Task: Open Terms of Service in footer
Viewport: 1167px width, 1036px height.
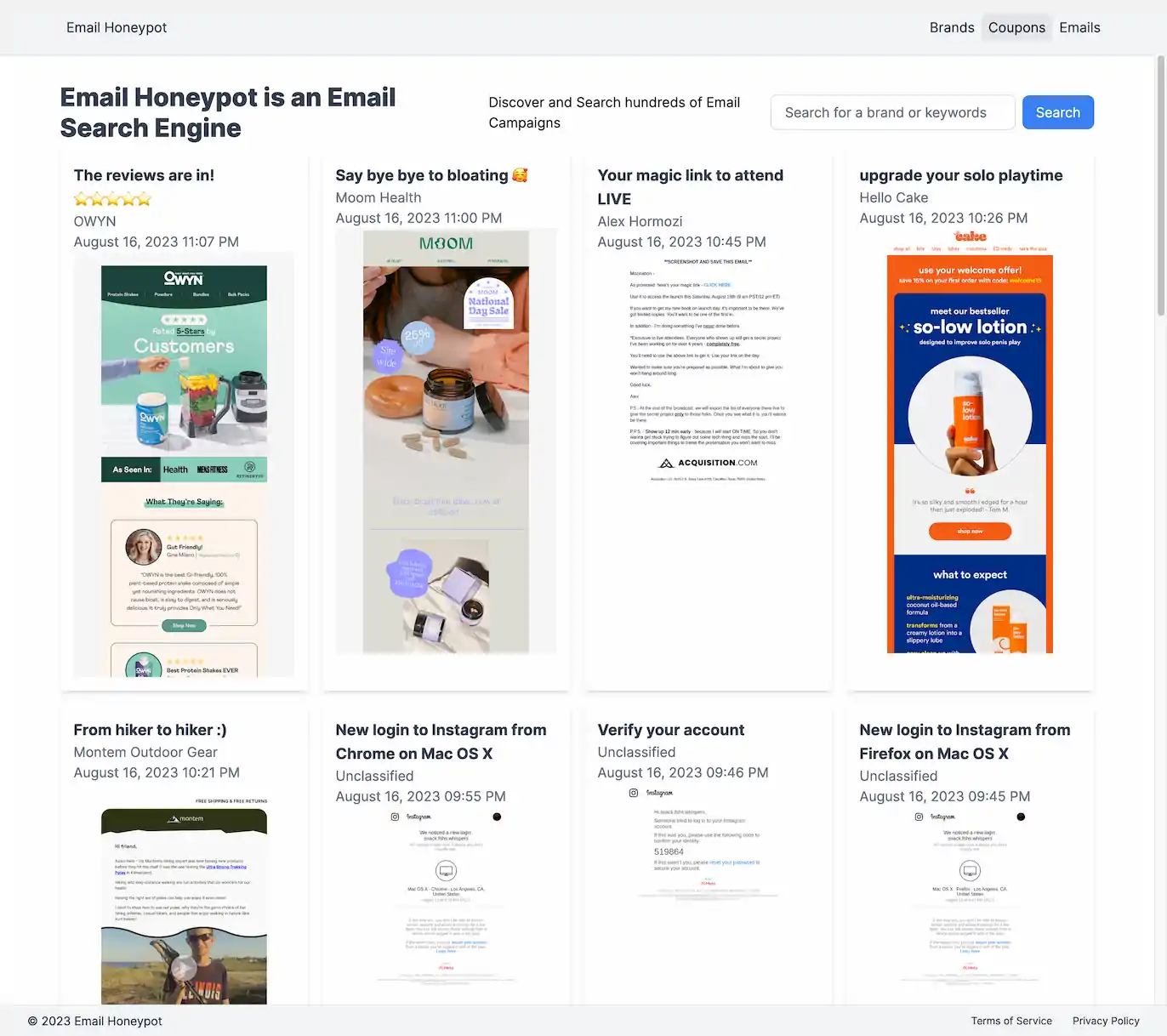Action: (1010, 1021)
